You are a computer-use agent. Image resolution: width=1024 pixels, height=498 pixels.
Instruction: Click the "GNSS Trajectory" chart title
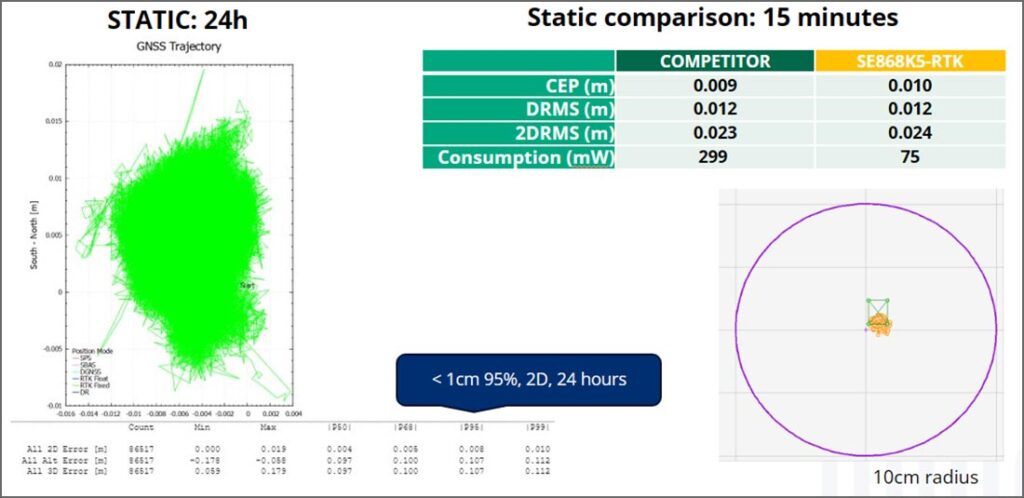coord(177,46)
